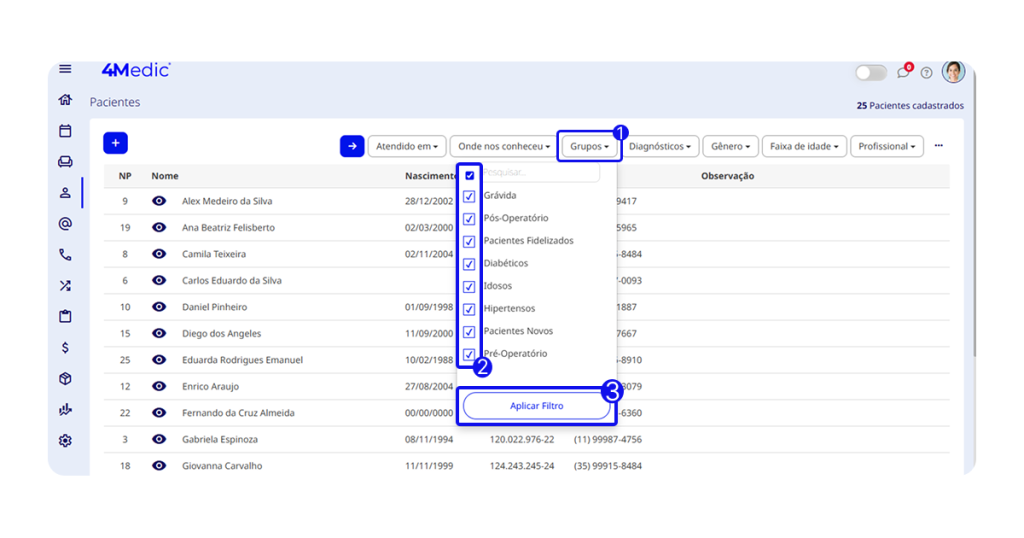Flip the toggle switch in top bar

[x=870, y=73]
